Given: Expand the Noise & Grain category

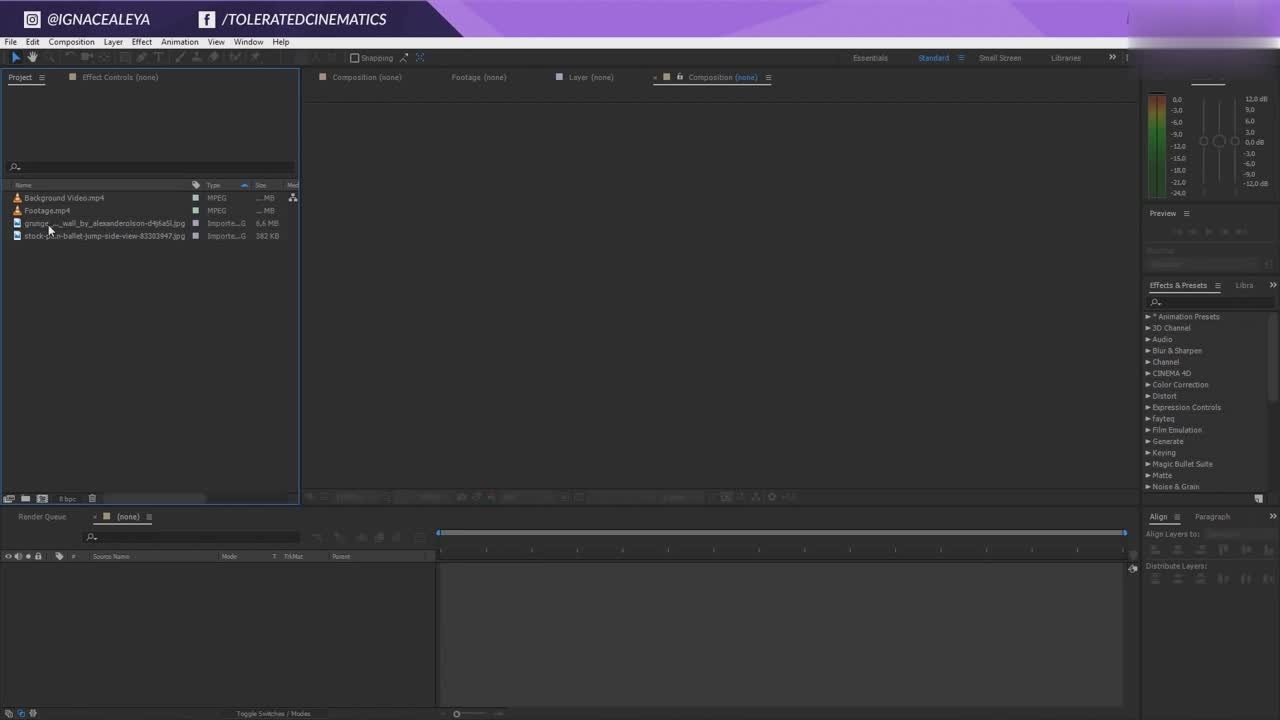Looking at the screenshot, I should pyautogui.click(x=1148, y=487).
